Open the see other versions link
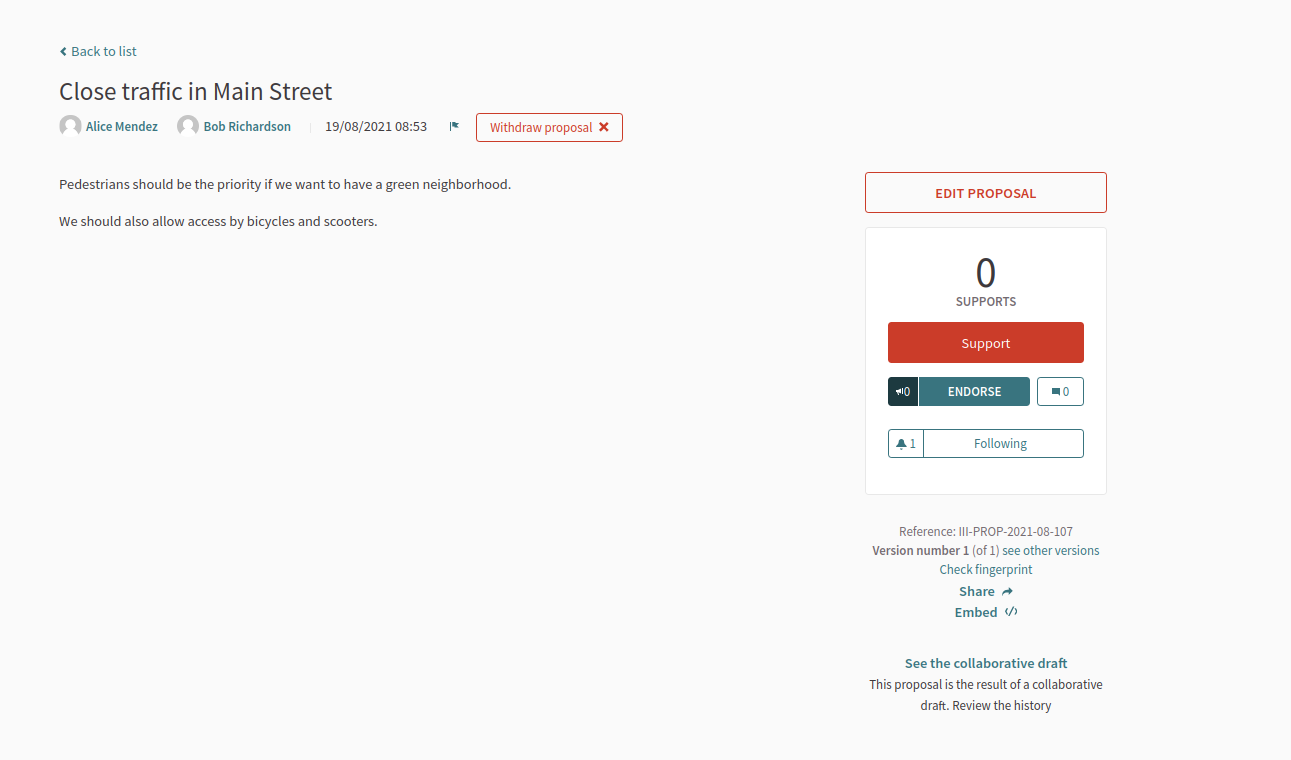Screen dimensions: 1291x760 [1051, 550]
